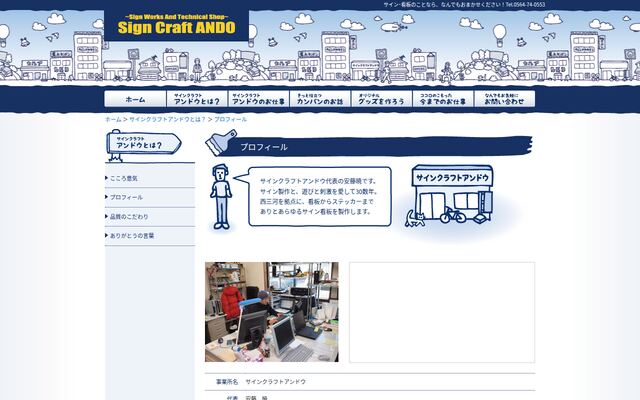Open the ホーム navigation tab
This screenshot has width=640, height=400.
coord(135,99)
